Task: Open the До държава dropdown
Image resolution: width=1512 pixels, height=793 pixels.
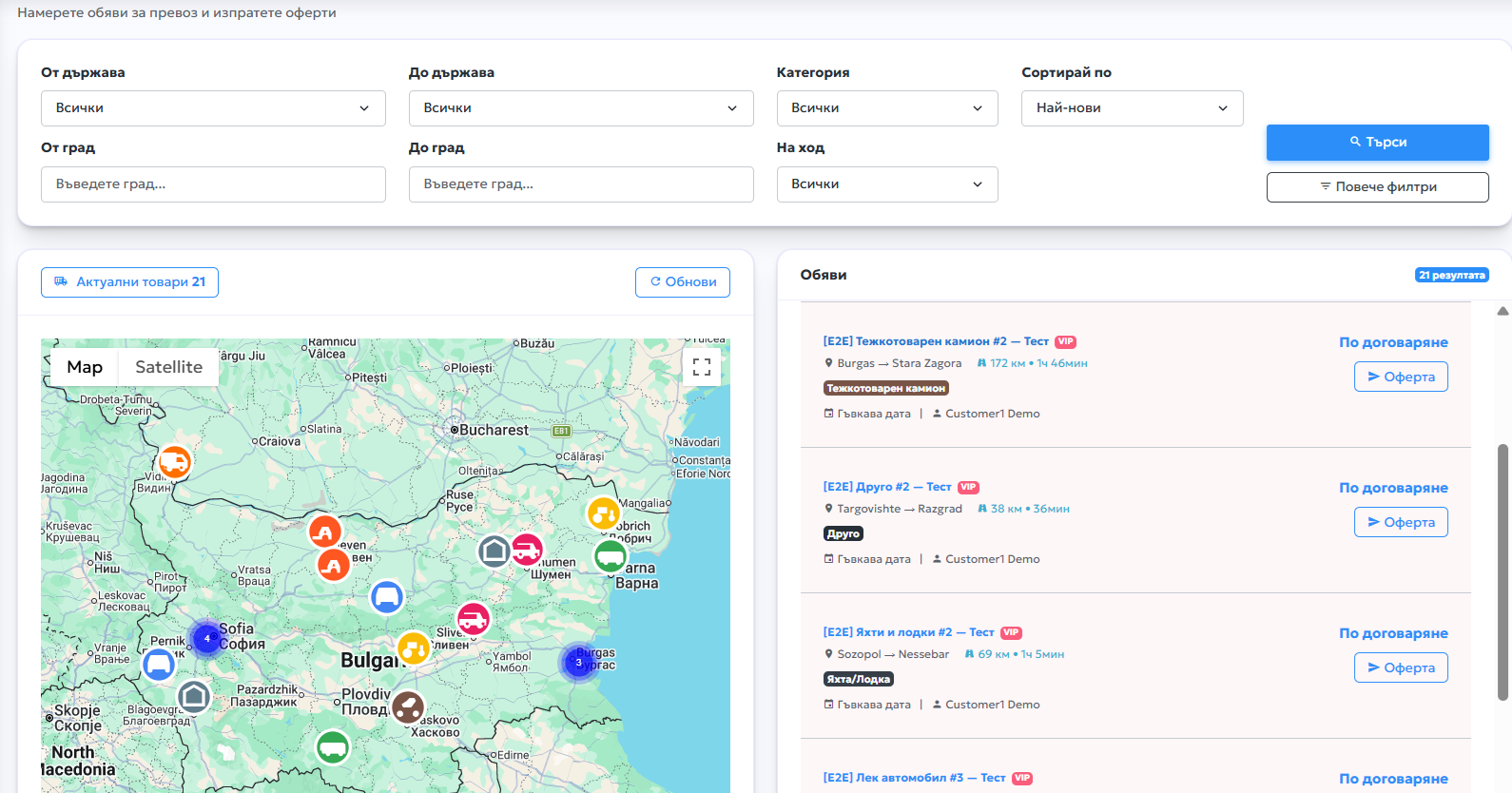Action: (581, 108)
